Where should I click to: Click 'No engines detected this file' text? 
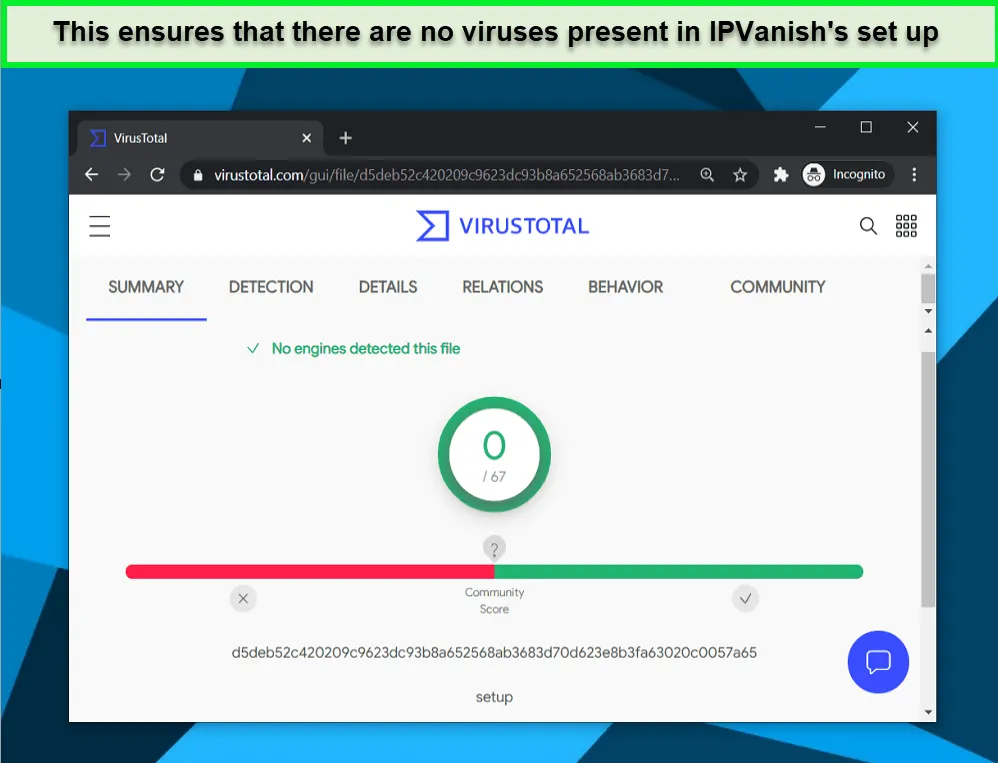pyautogui.click(x=366, y=349)
